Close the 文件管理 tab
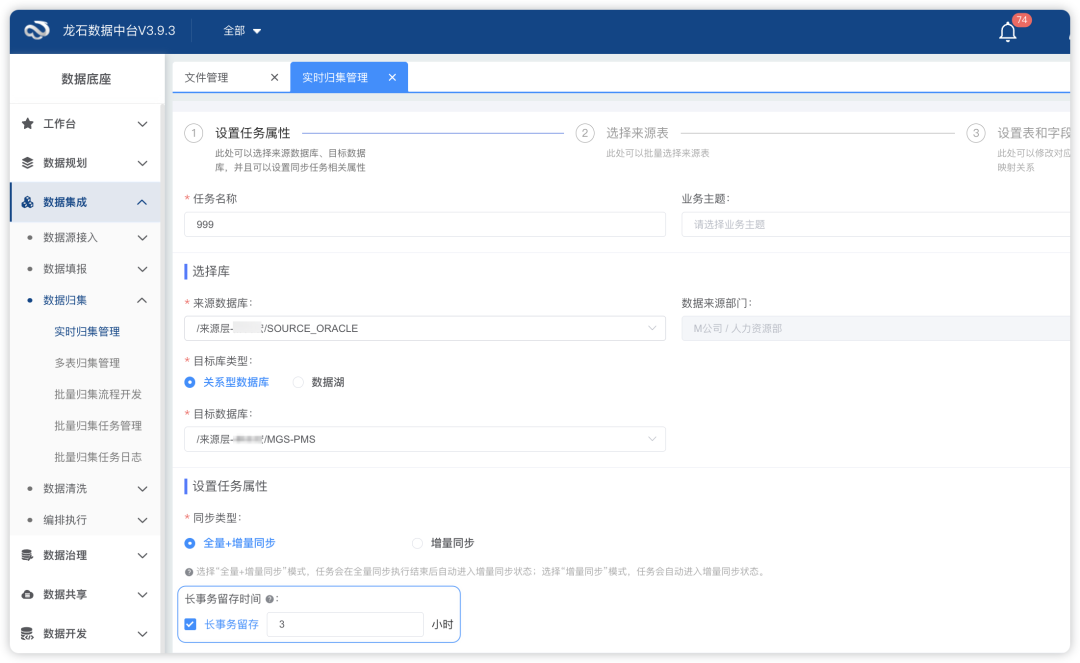Screen dimensions: 1080x663 tap(274, 78)
